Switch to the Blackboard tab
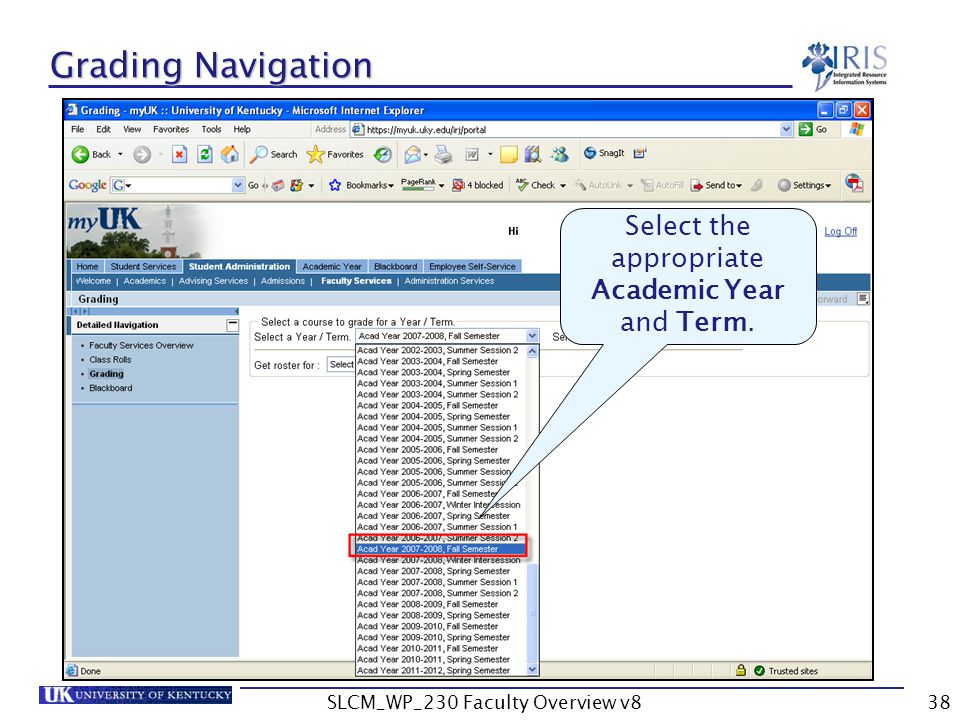Image resolution: width=960 pixels, height=720 pixels. [x=396, y=266]
